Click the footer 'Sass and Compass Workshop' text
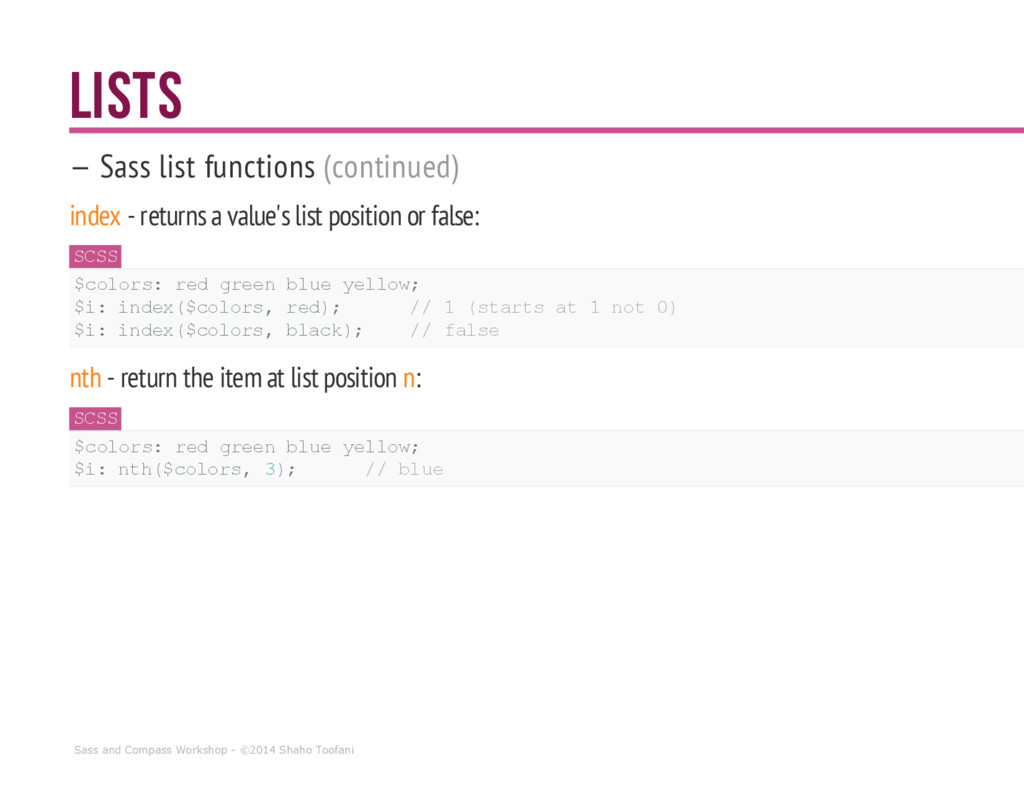This screenshot has width=1024, height=791. point(151,750)
